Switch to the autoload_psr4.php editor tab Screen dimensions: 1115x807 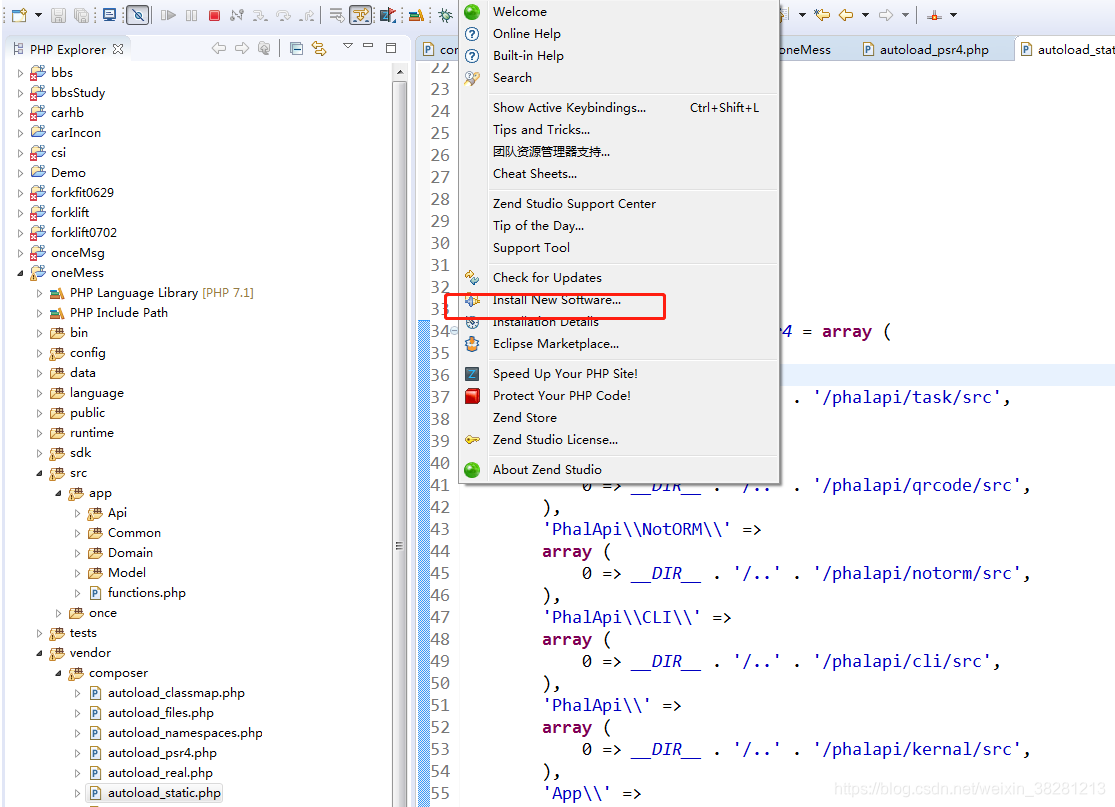tap(926, 50)
